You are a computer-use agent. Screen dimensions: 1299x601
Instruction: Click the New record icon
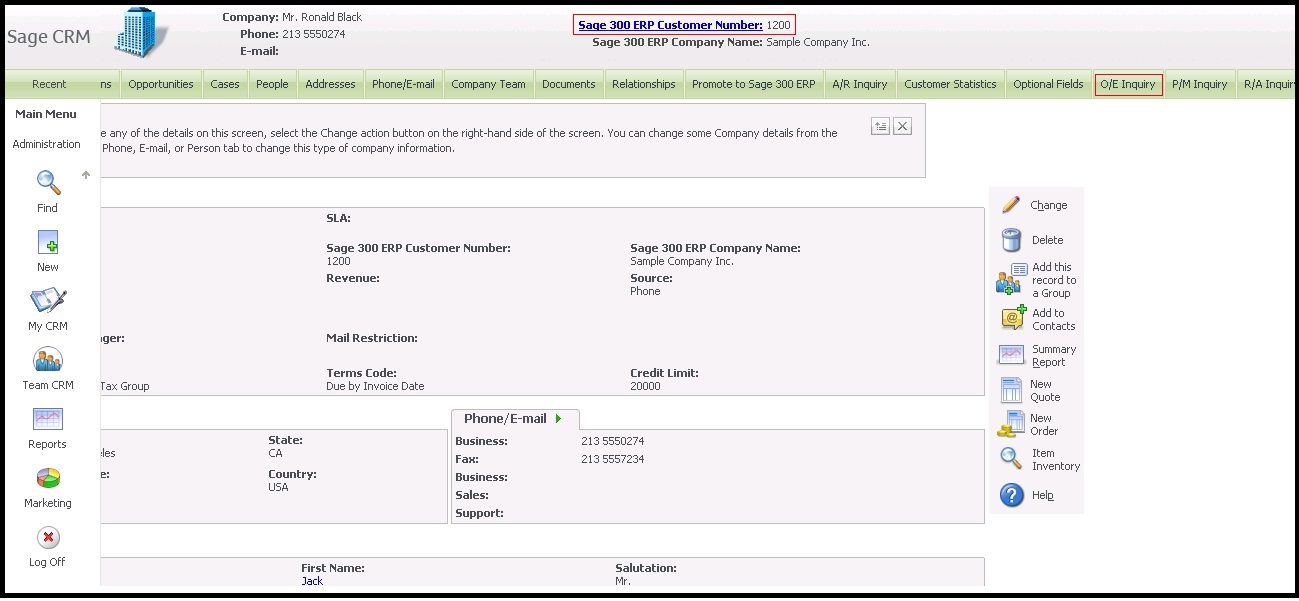48,242
